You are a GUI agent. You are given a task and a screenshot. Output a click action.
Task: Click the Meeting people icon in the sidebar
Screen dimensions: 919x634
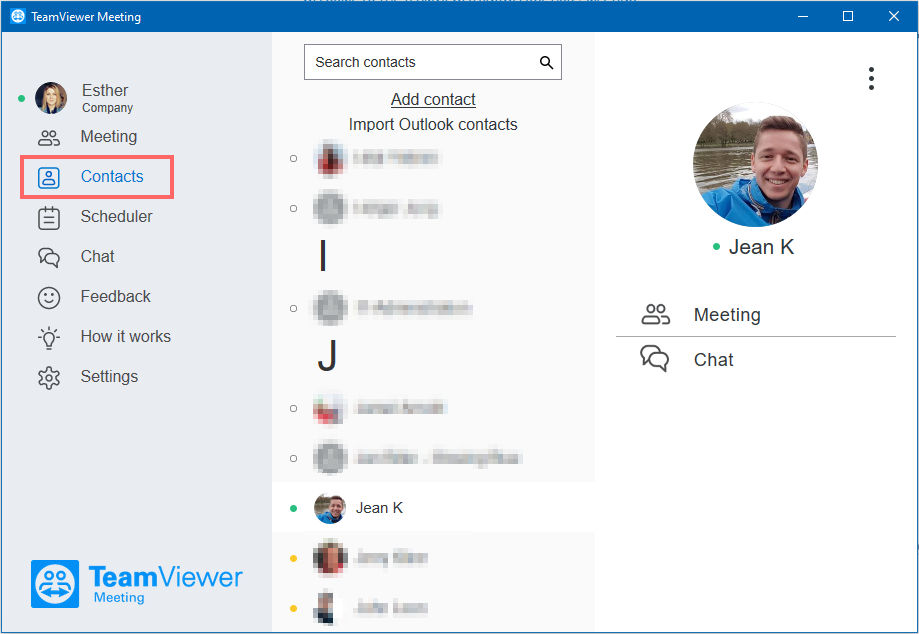click(x=49, y=138)
